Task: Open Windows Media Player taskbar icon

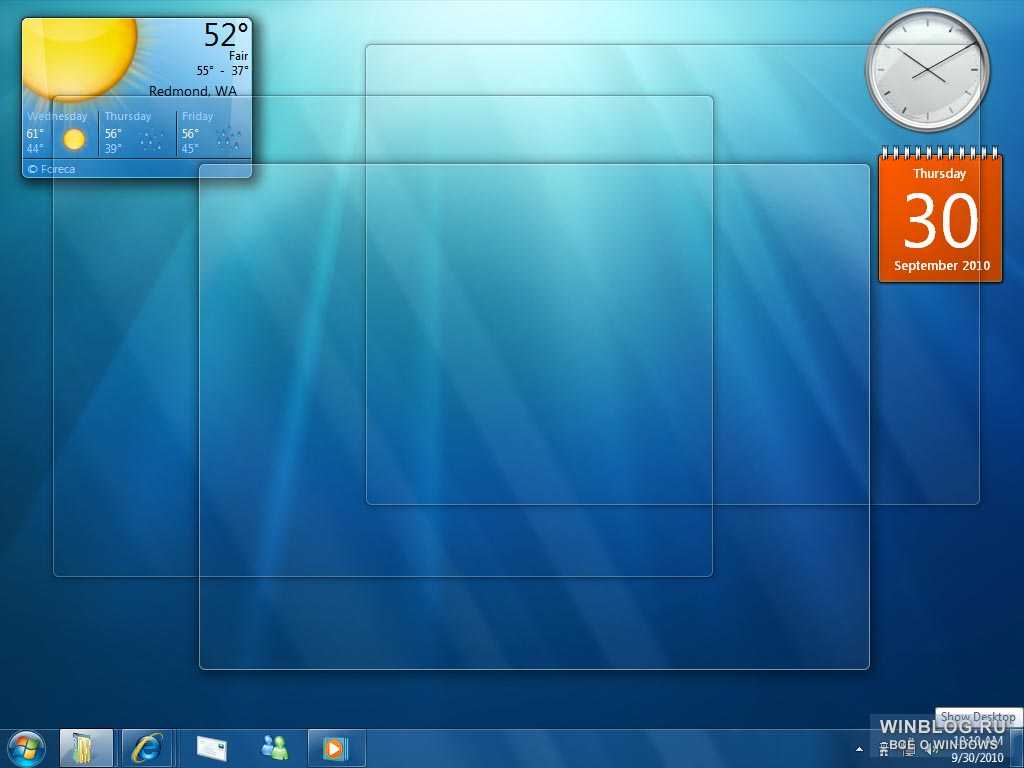Action: point(335,748)
